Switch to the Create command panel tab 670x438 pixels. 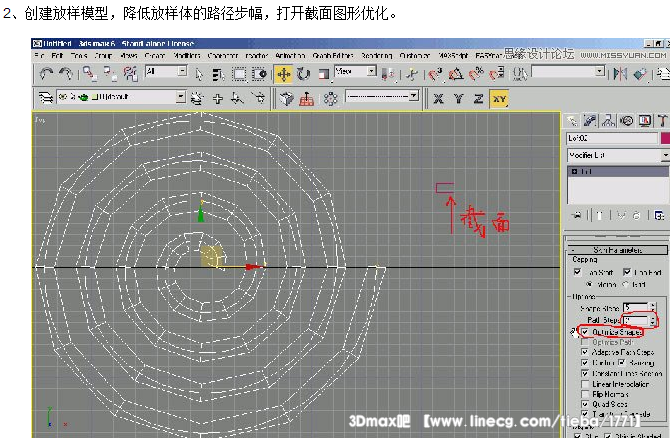(x=571, y=121)
